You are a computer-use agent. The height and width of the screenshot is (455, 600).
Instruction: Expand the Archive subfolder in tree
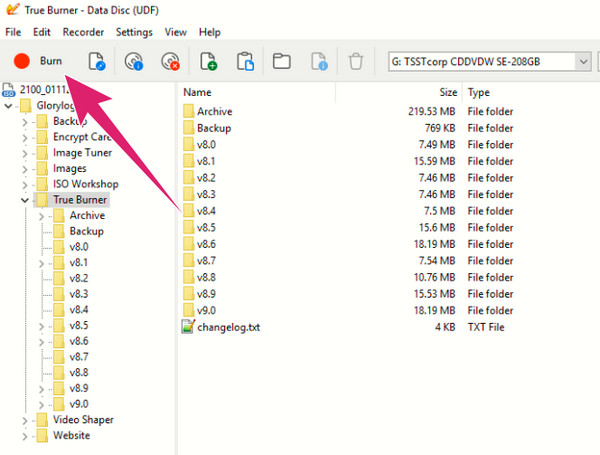(x=41, y=216)
